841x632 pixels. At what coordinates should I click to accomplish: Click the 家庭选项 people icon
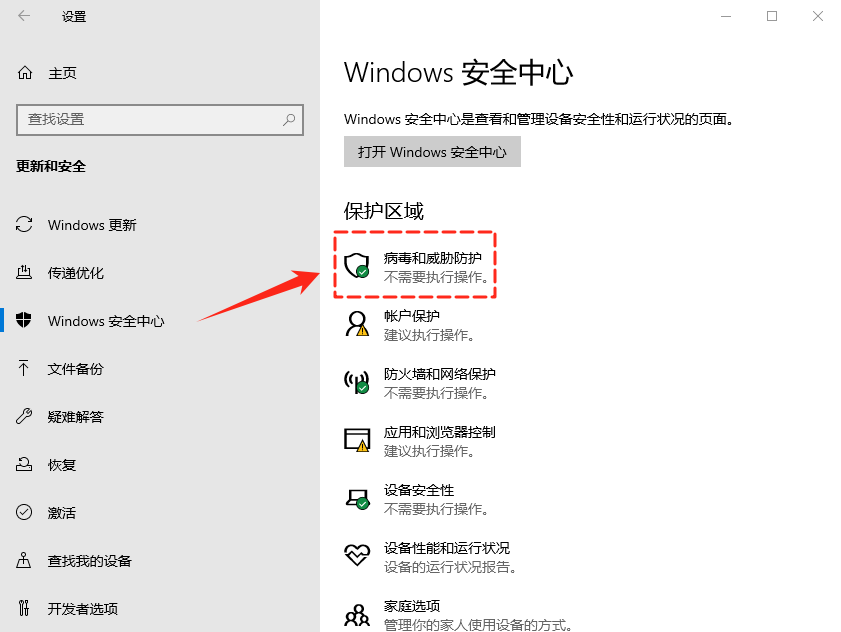coord(356,614)
